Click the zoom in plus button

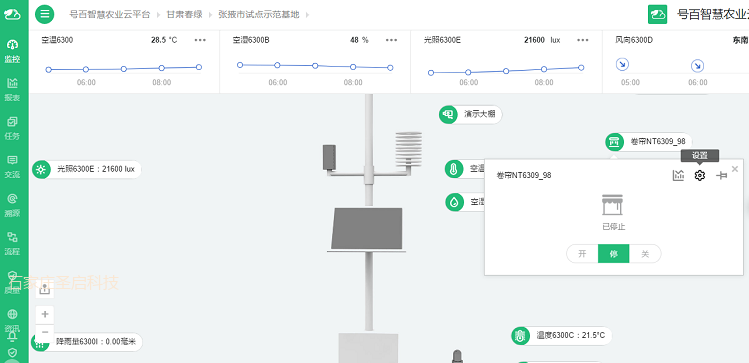tap(45, 314)
